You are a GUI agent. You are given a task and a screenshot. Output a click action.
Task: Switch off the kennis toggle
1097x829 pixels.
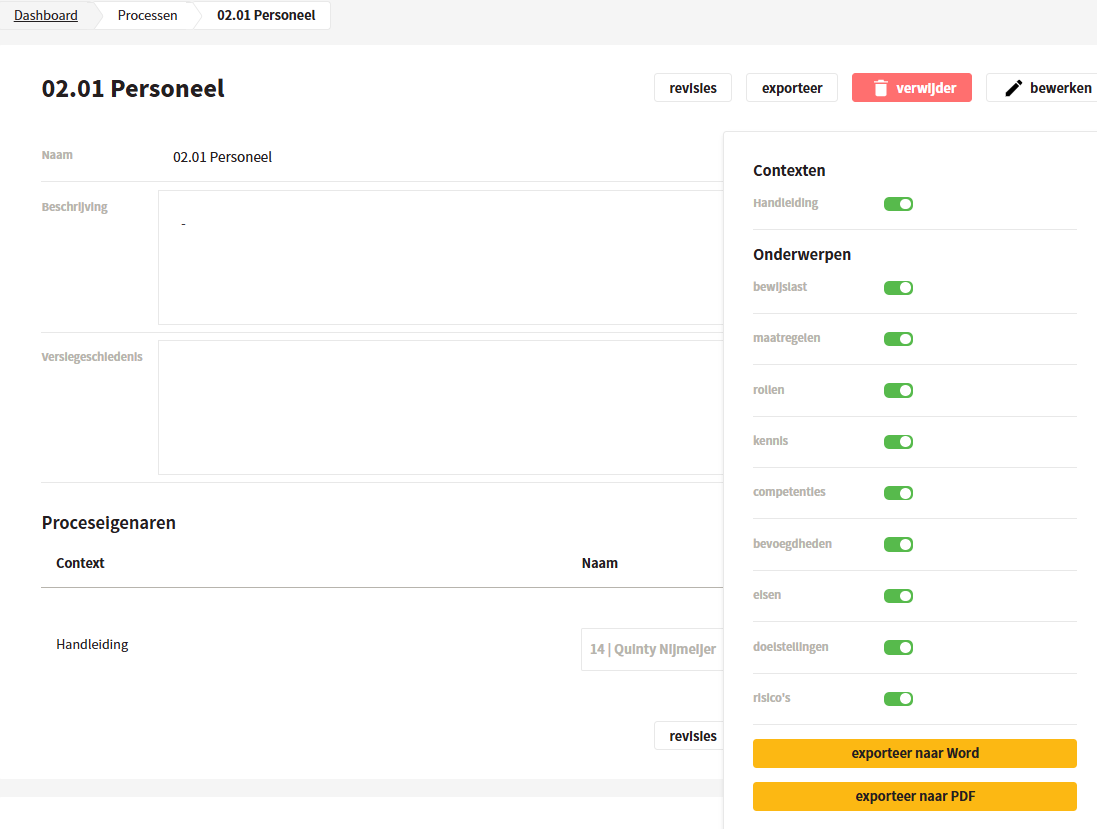pos(898,441)
